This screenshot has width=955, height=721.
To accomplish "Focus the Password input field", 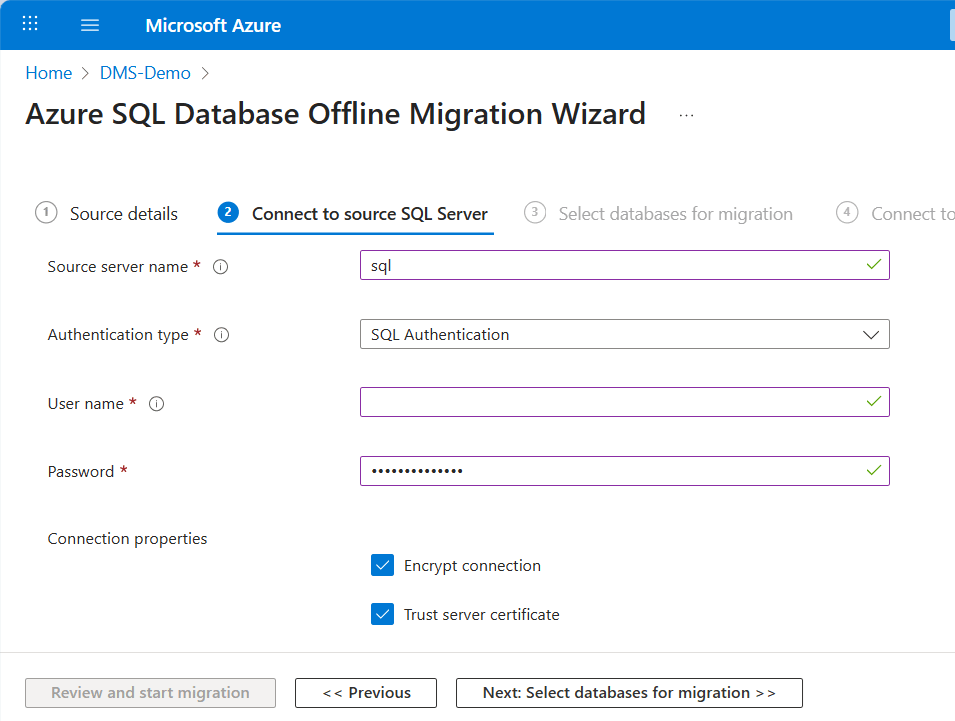I will point(610,471).
